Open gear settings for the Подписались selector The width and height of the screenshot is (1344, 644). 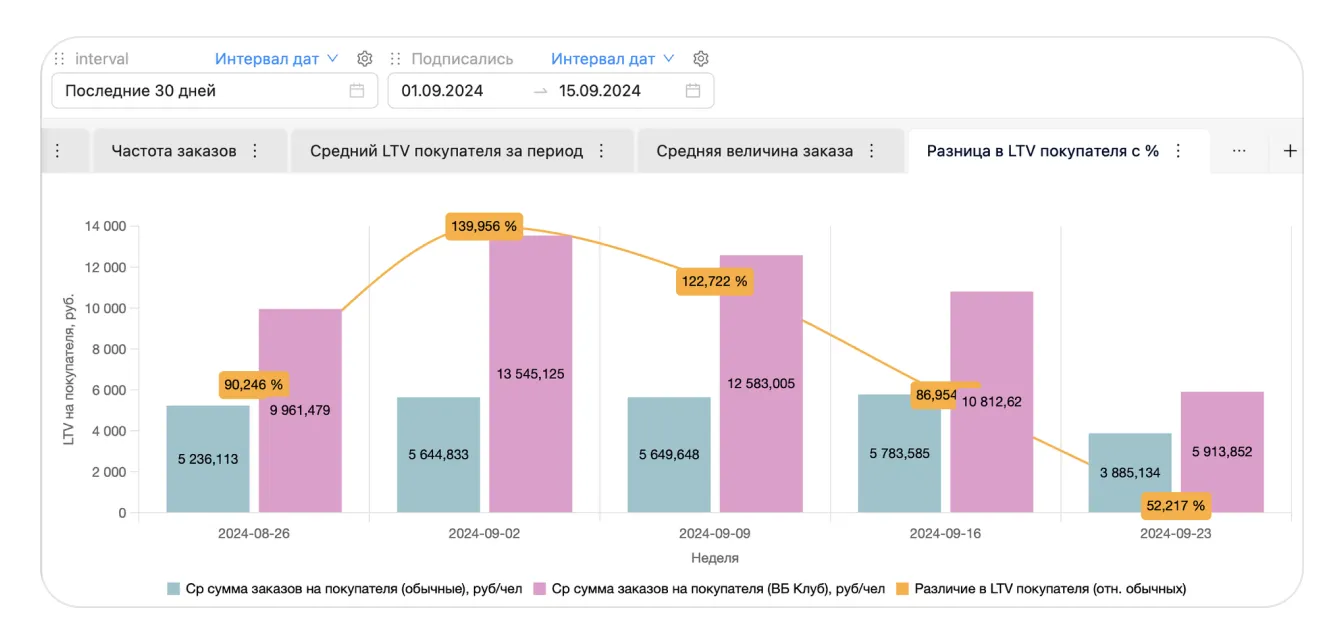click(x=701, y=59)
